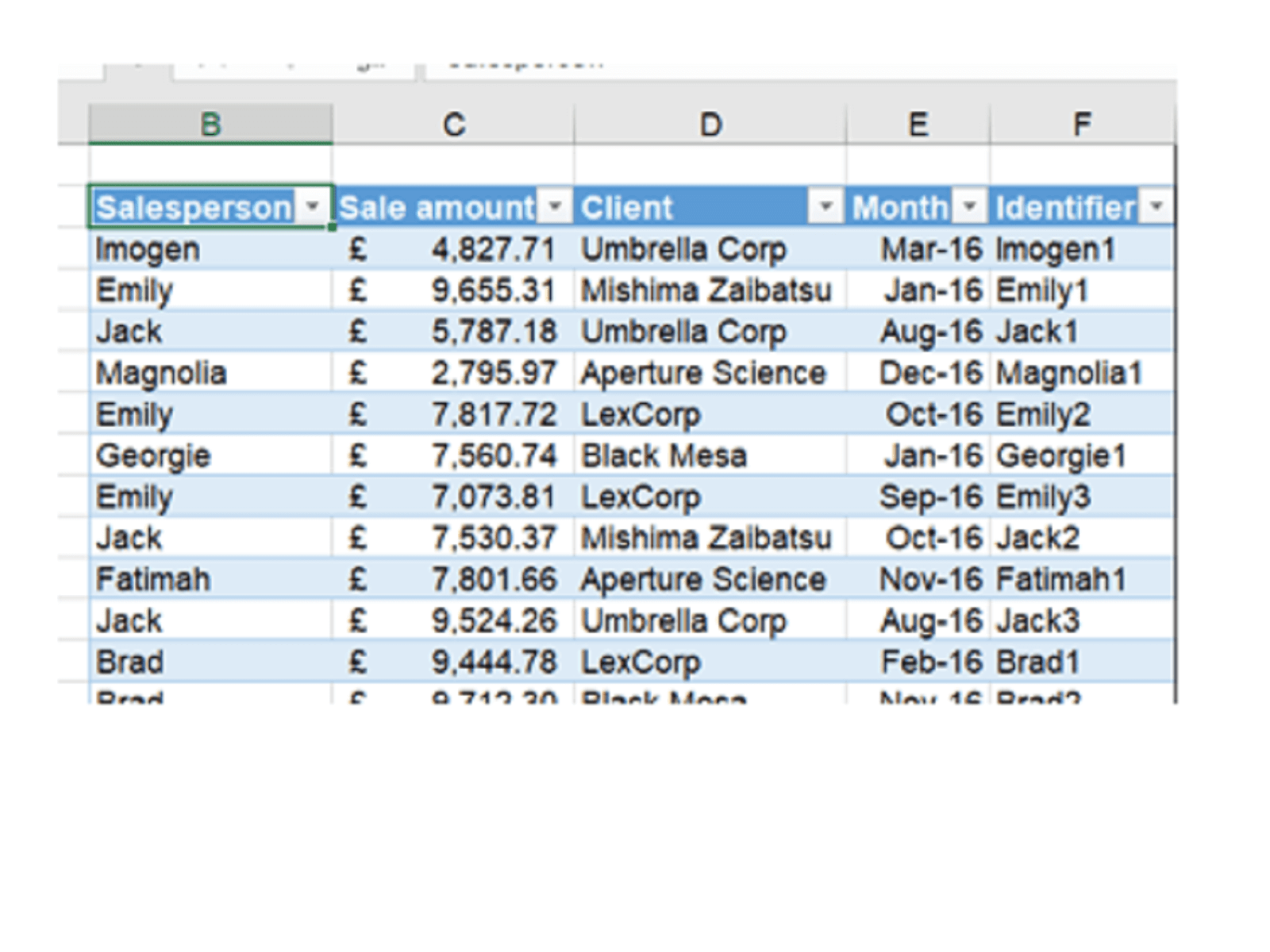Open the Month filter dropdown
Screen dimensions: 1270x952
[x=969, y=207]
